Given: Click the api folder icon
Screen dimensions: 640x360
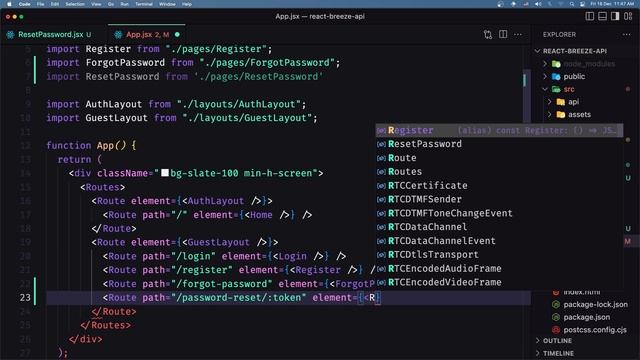Looking at the screenshot, I should click(x=561, y=102).
